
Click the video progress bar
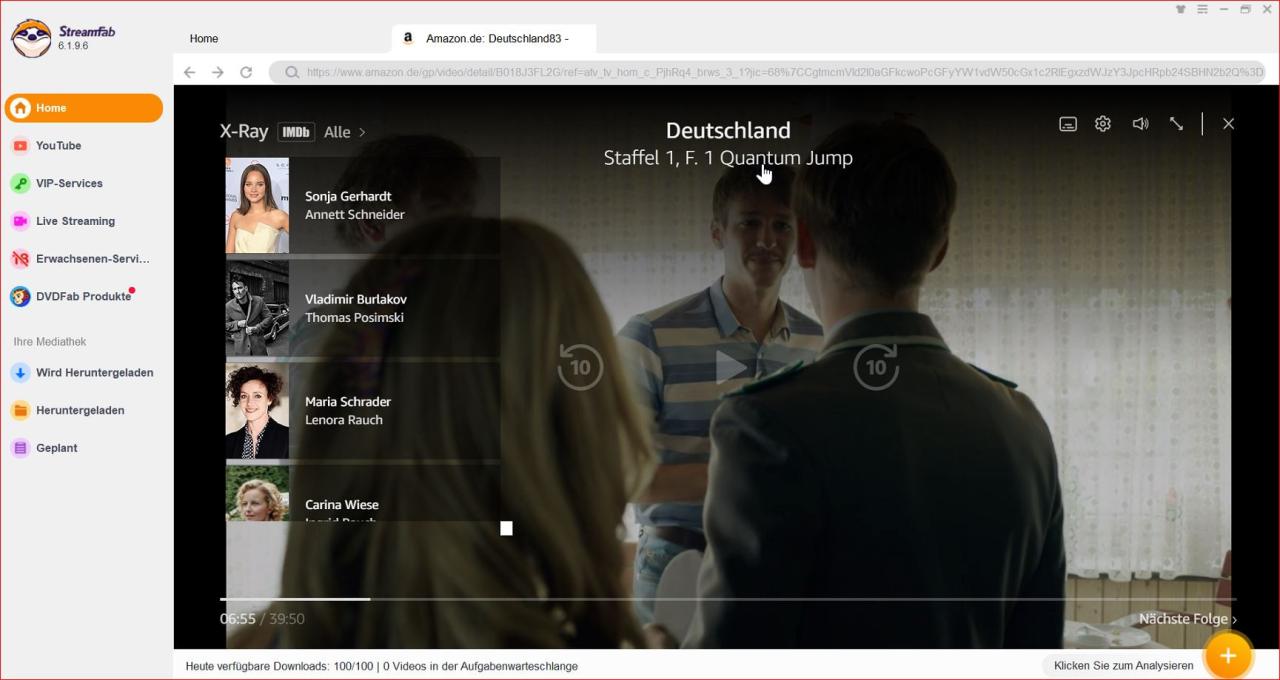coord(700,599)
